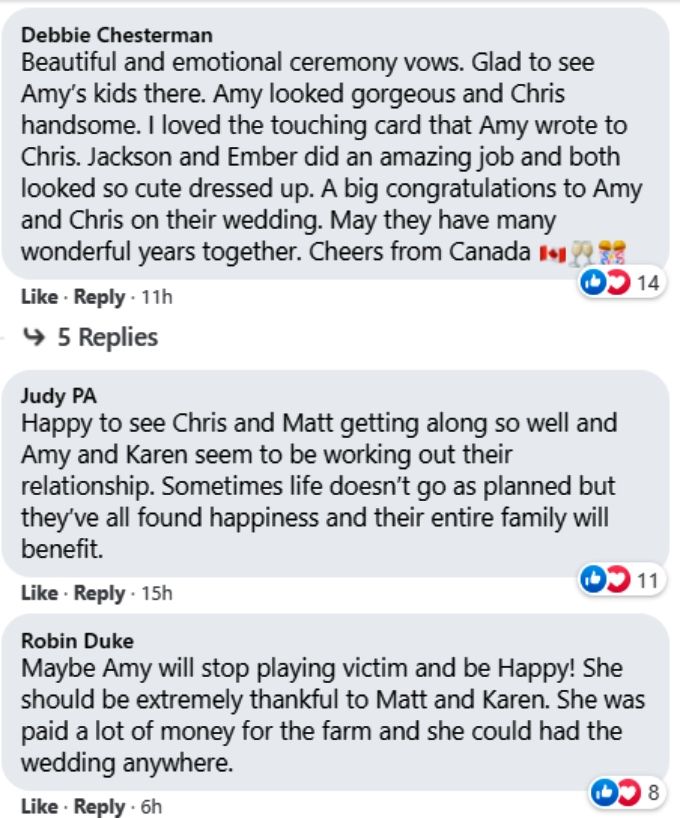Reply to Judy PA's comment

coord(99,593)
